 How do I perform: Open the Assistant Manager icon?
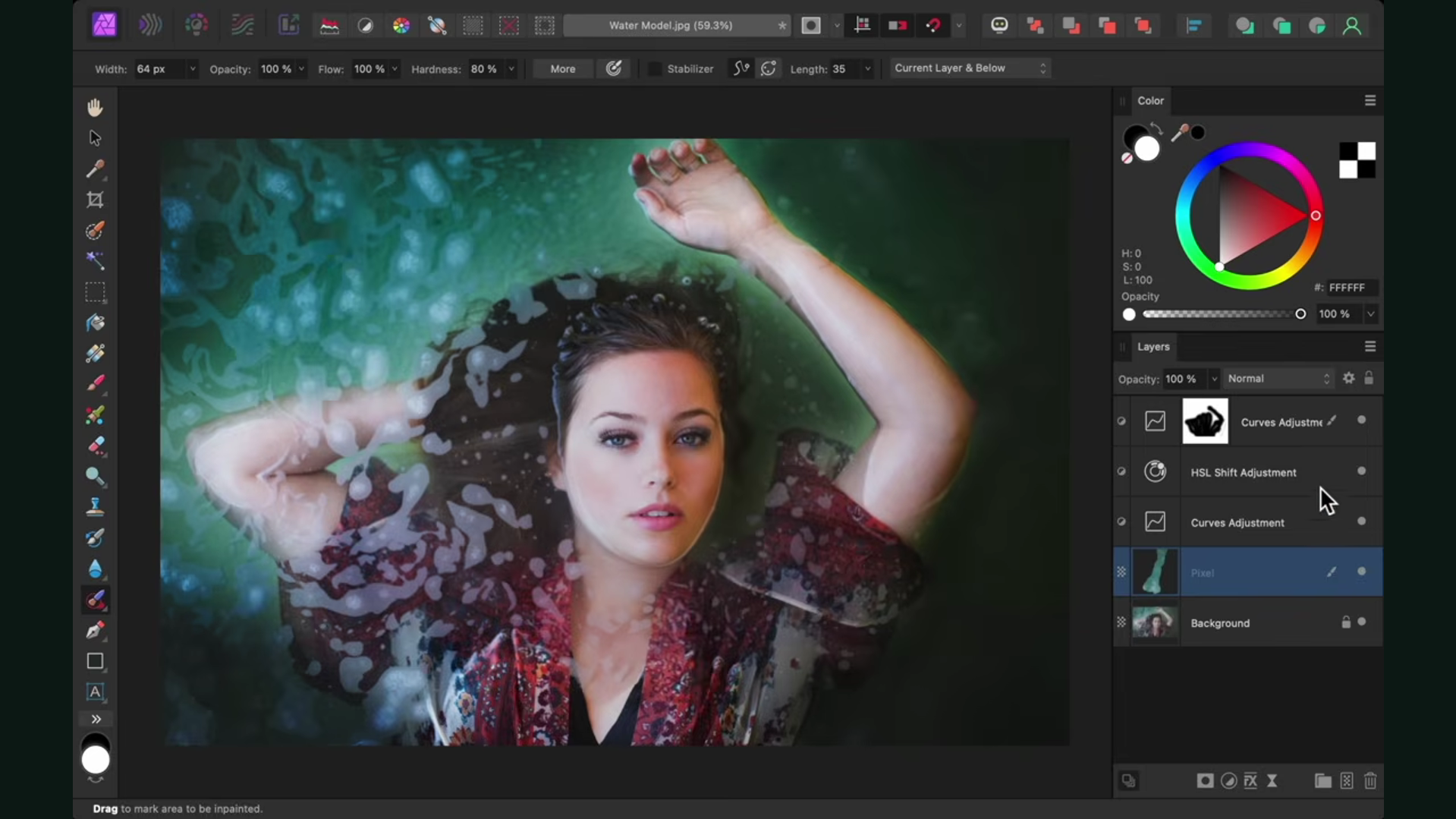tap(999, 26)
